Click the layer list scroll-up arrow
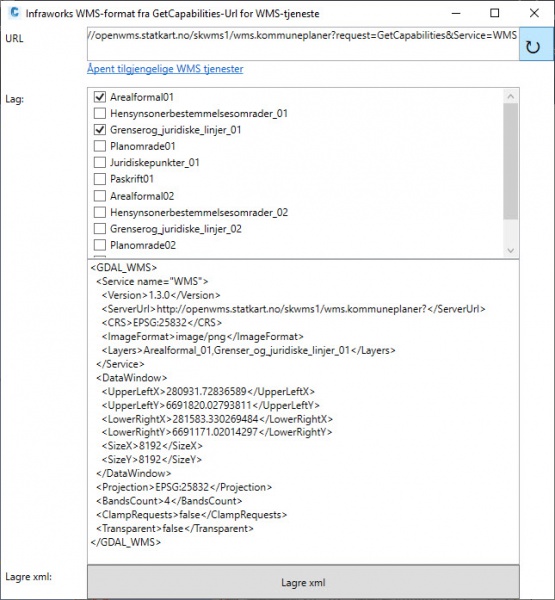 pyautogui.click(x=511, y=96)
